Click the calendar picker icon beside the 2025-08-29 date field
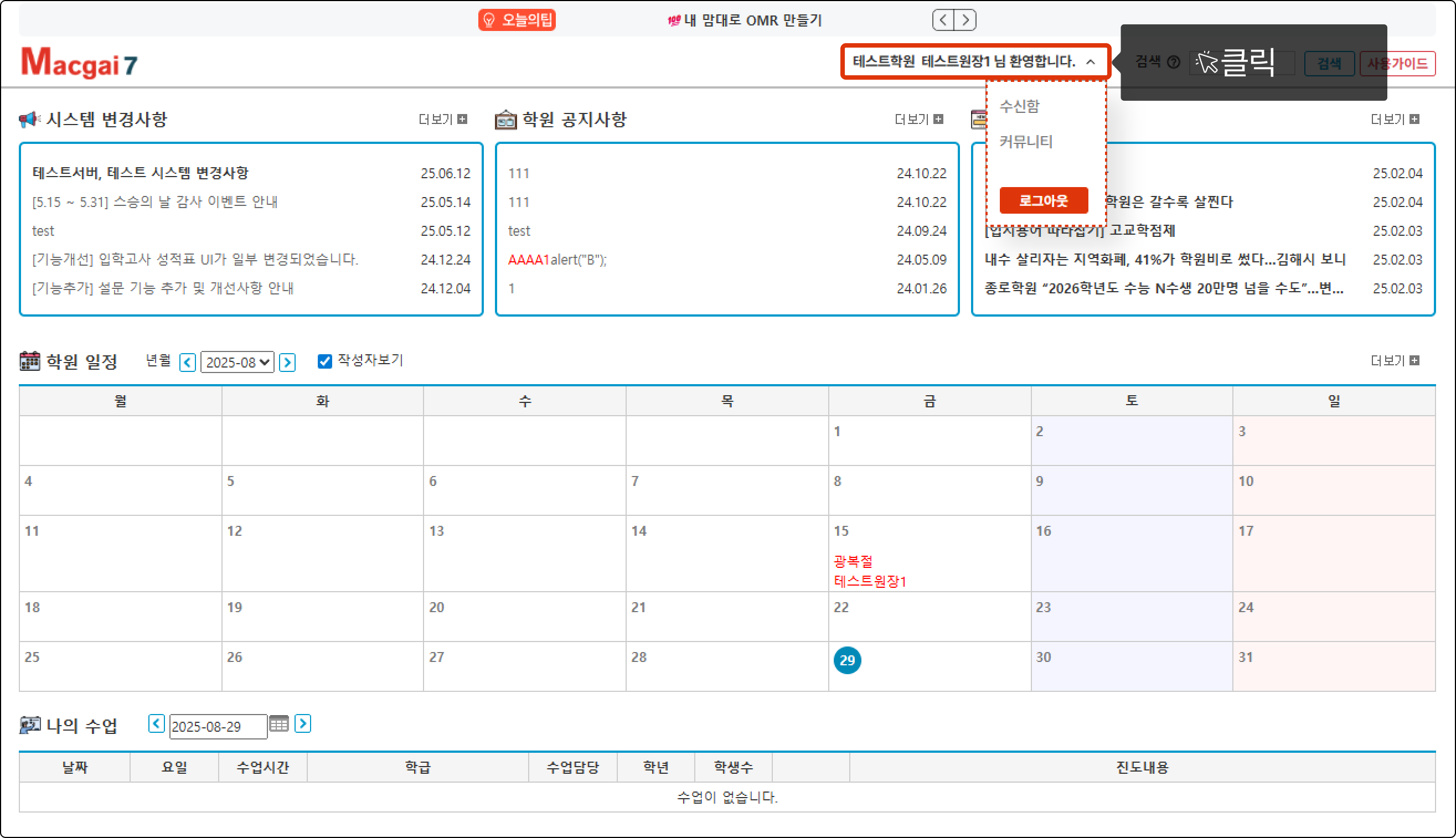1456x838 pixels. click(278, 724)
